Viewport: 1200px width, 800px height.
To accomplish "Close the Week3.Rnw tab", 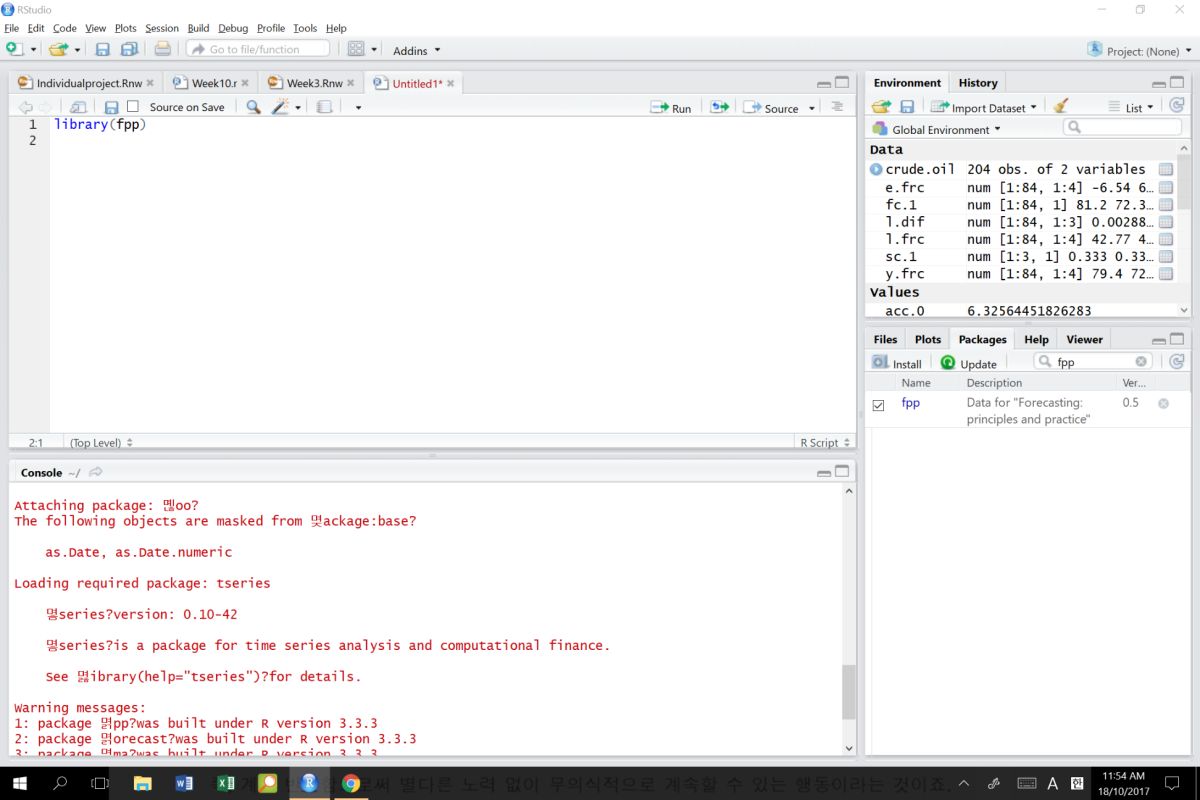I will 351,83.
